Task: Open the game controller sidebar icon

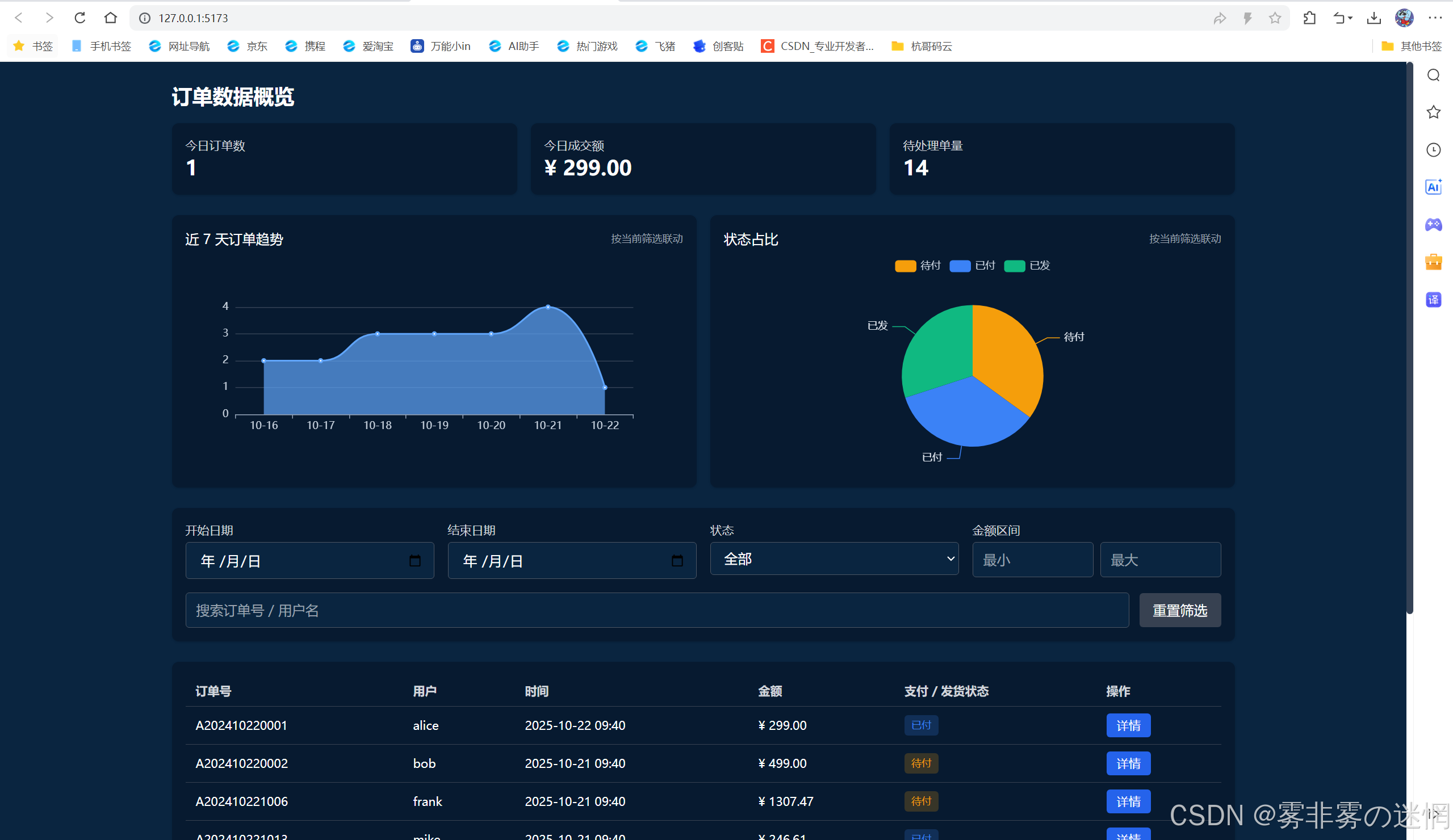Action: (1433, 224)
